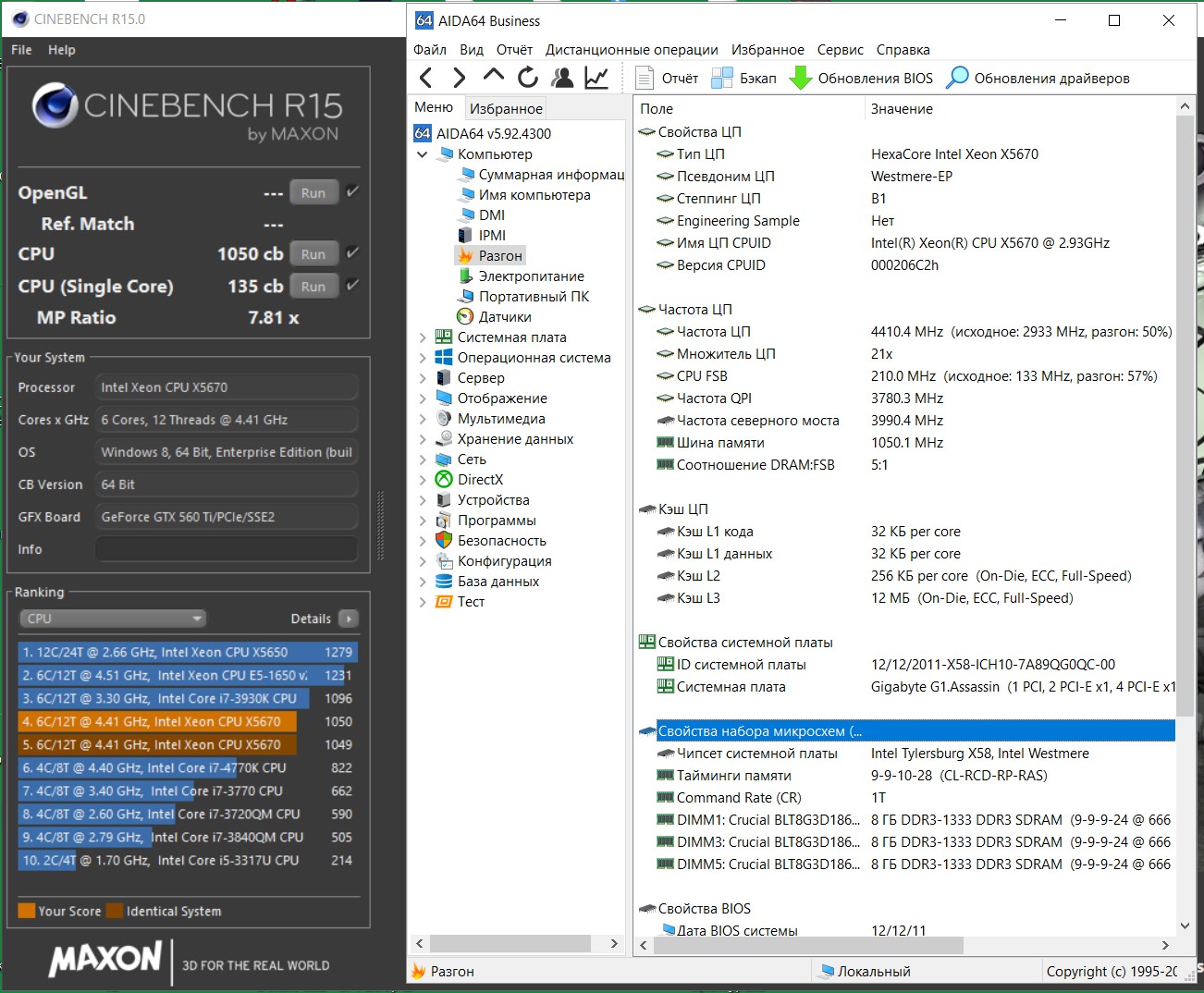Viewport: 1204px width, 993px height.
Task: Toggle the CPU (Single Core) test checkbox
Action: [x=352, y=285]
